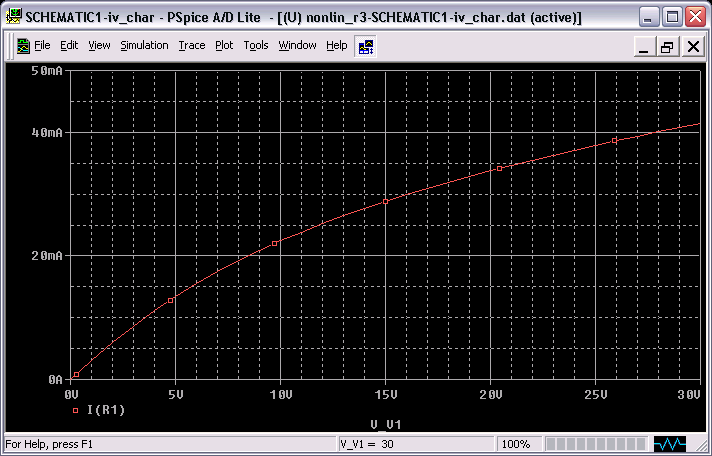Click the trace marker near 5V

tap(171, 301)
